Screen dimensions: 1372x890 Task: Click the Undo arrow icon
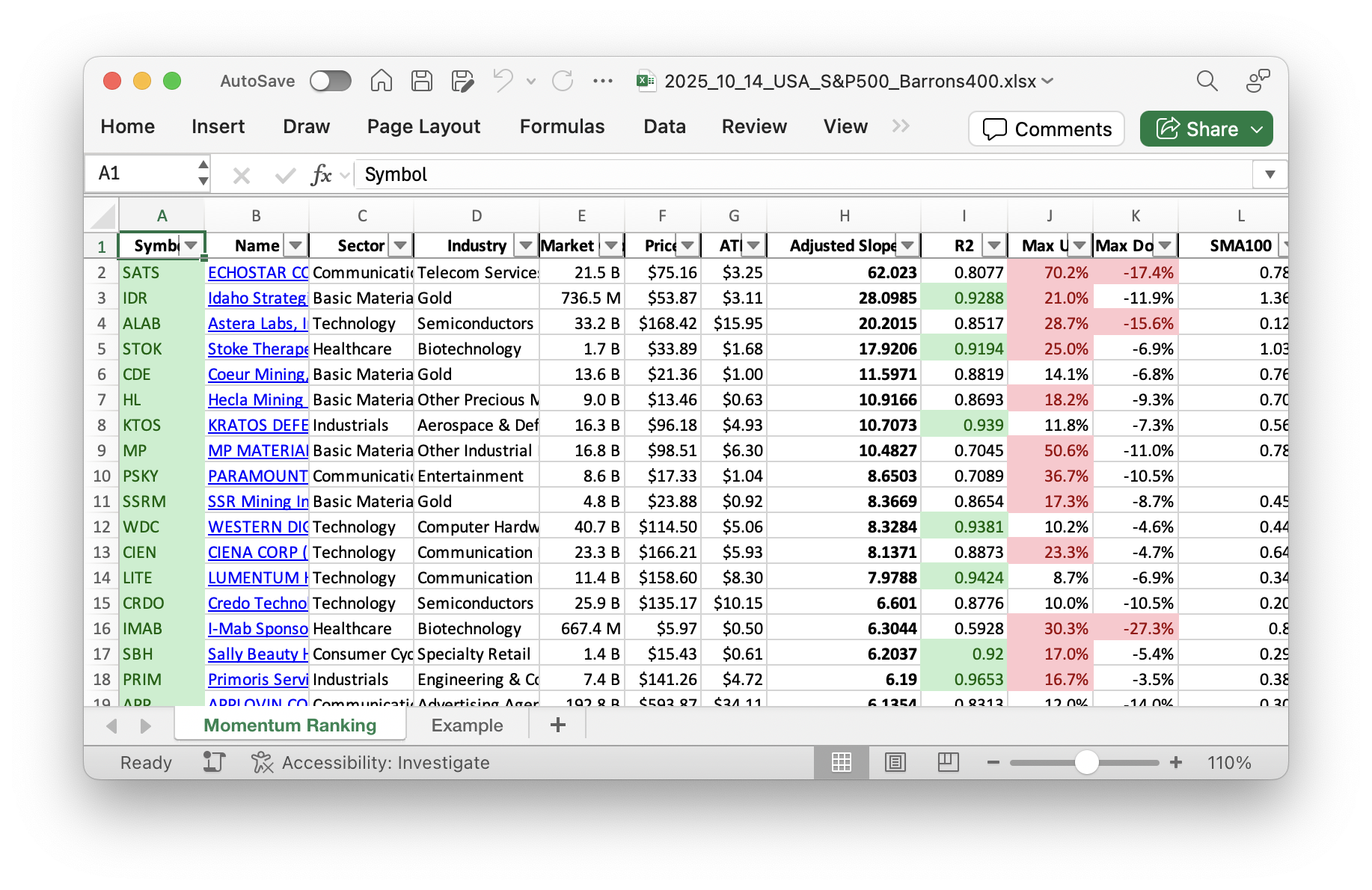click(503, 81)
